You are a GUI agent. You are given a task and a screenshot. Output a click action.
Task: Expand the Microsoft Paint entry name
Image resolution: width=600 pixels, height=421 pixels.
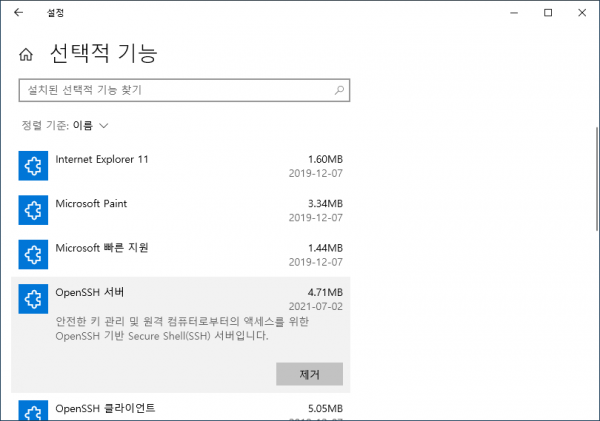pyautogui.click(x=91, y=203)
